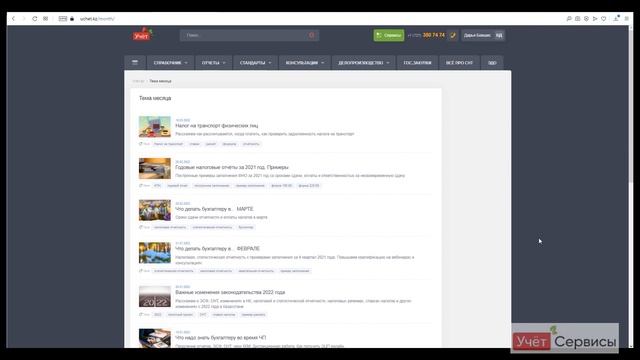Image resolution: width=640 pixels, height=360 pixels.
Task: Click the 'форма 100.00' tag chip
Action: click(x=282, y=185)
